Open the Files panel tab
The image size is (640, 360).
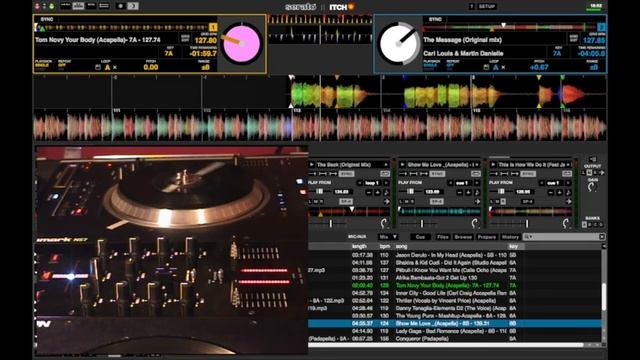442,237
